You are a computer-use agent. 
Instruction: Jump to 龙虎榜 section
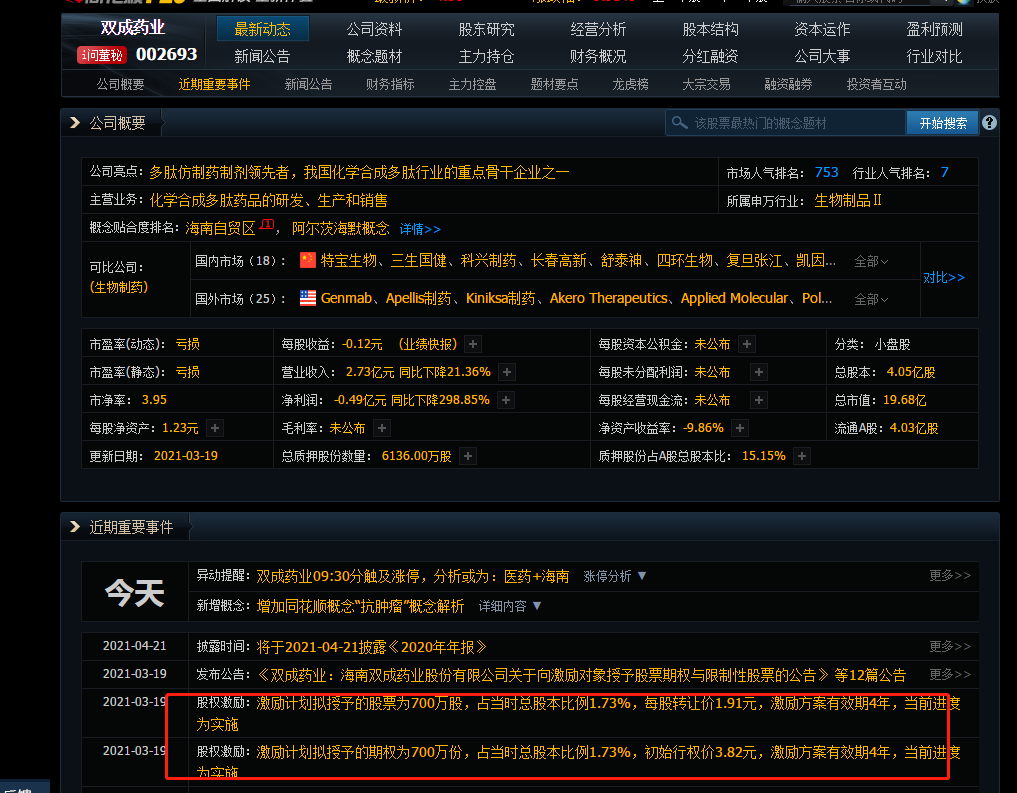pos(630,84)
